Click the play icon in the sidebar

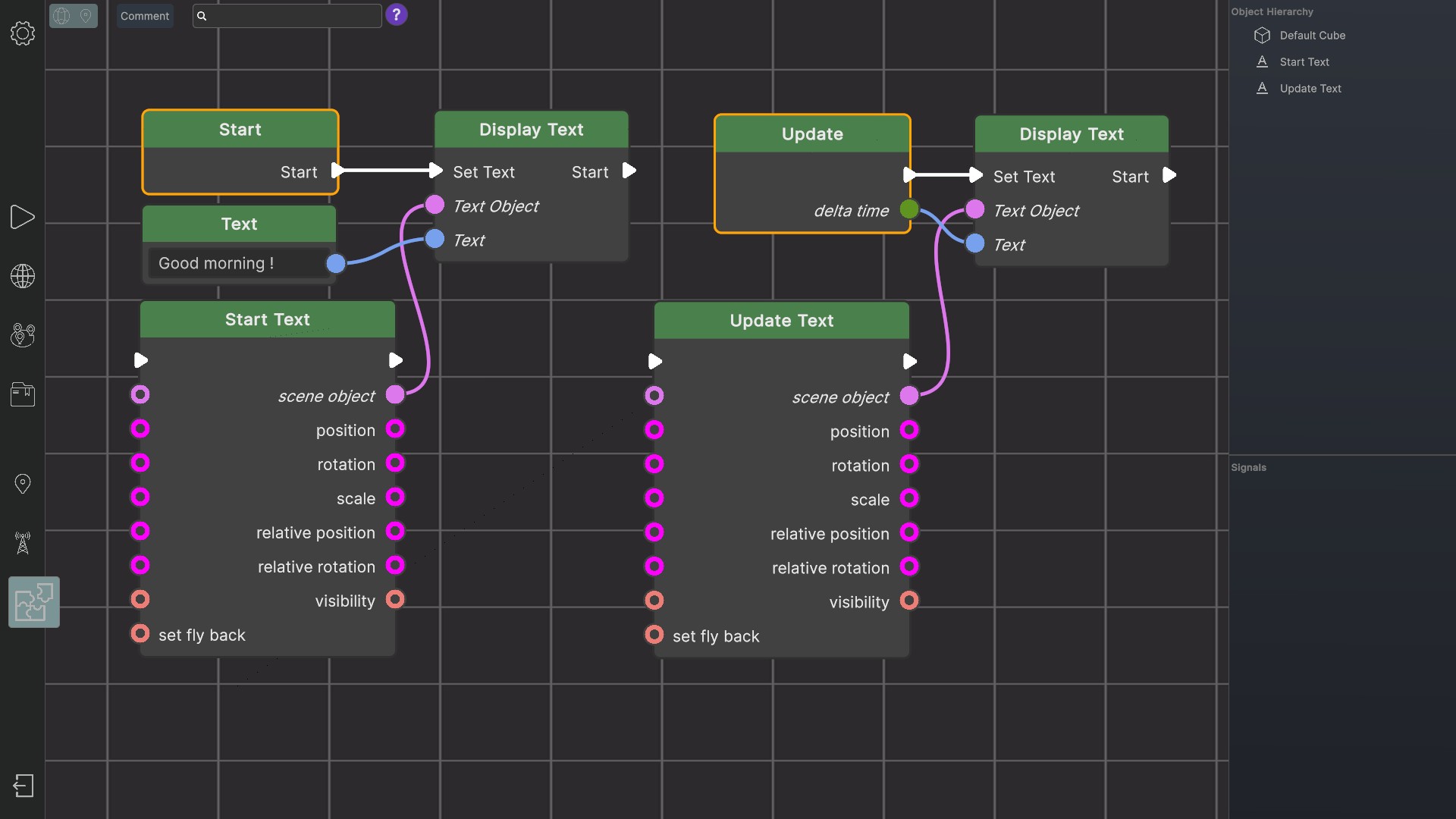tap(23, 217)
